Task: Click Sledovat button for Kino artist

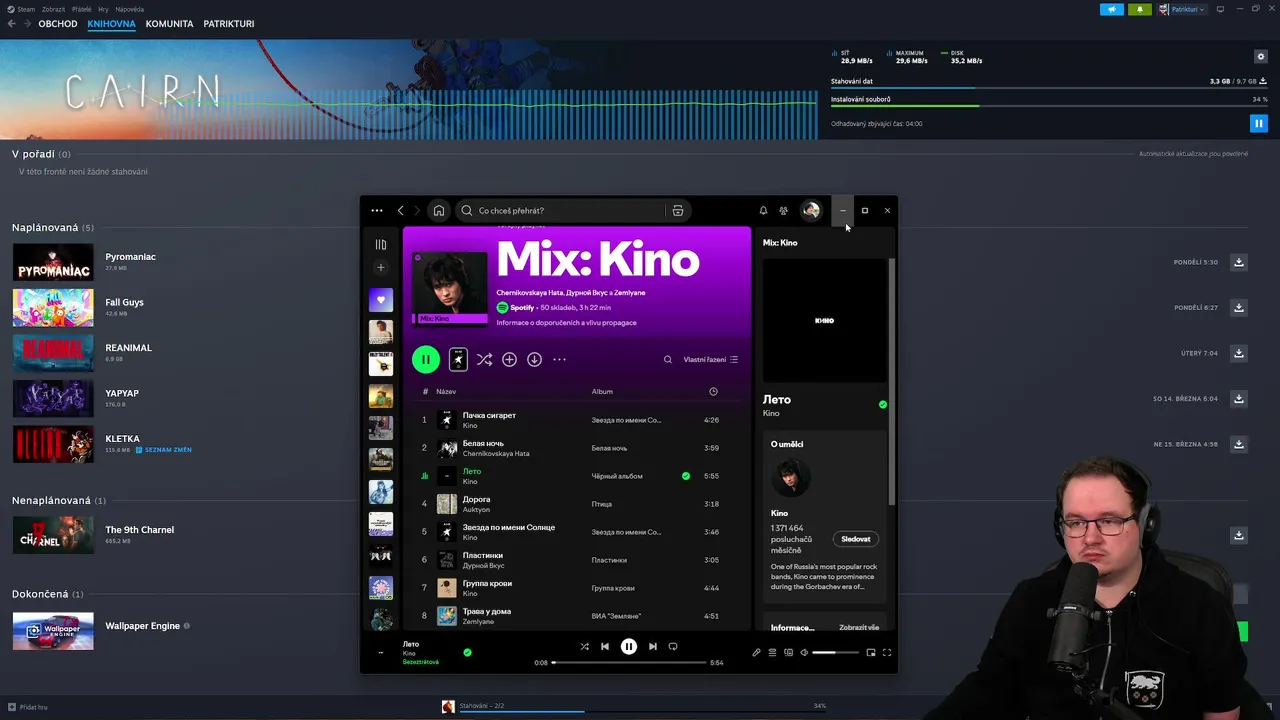Action: (x=856, y=539)
